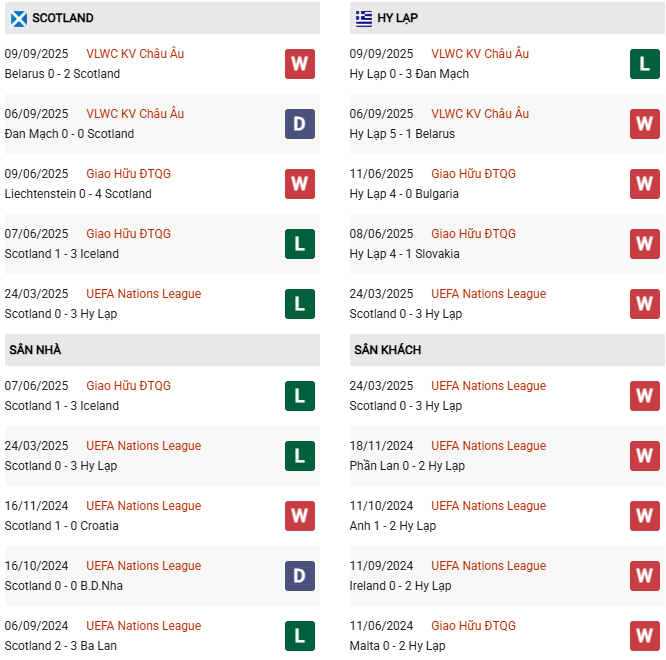Click W badge for Belarus 0-2 Scotland
This screenshot has width=666, height=660.
click(x=299, y=64)
